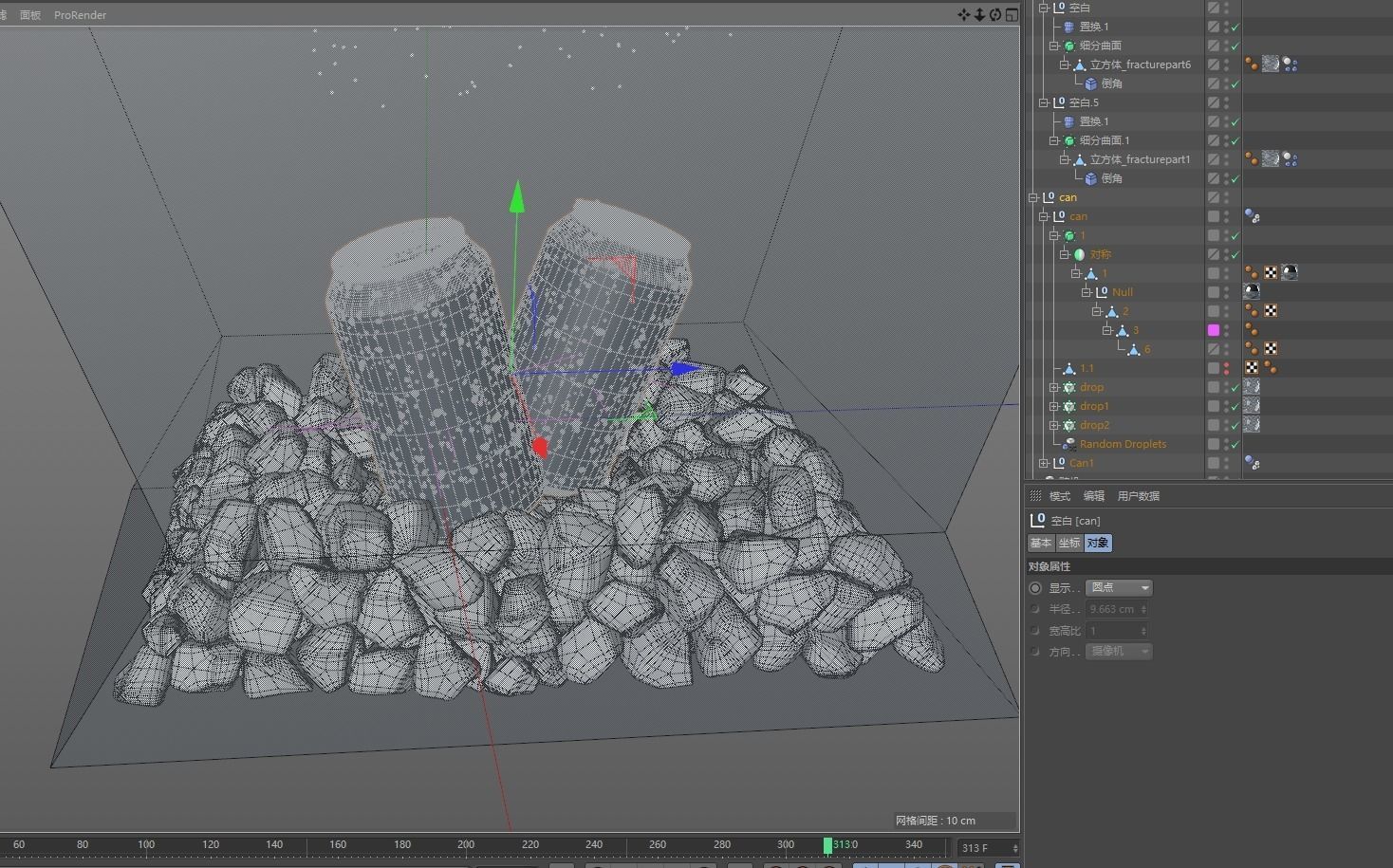Expand the drop object hierarchy
The image size is (1393, 868).
click(x=1054, y=387)
